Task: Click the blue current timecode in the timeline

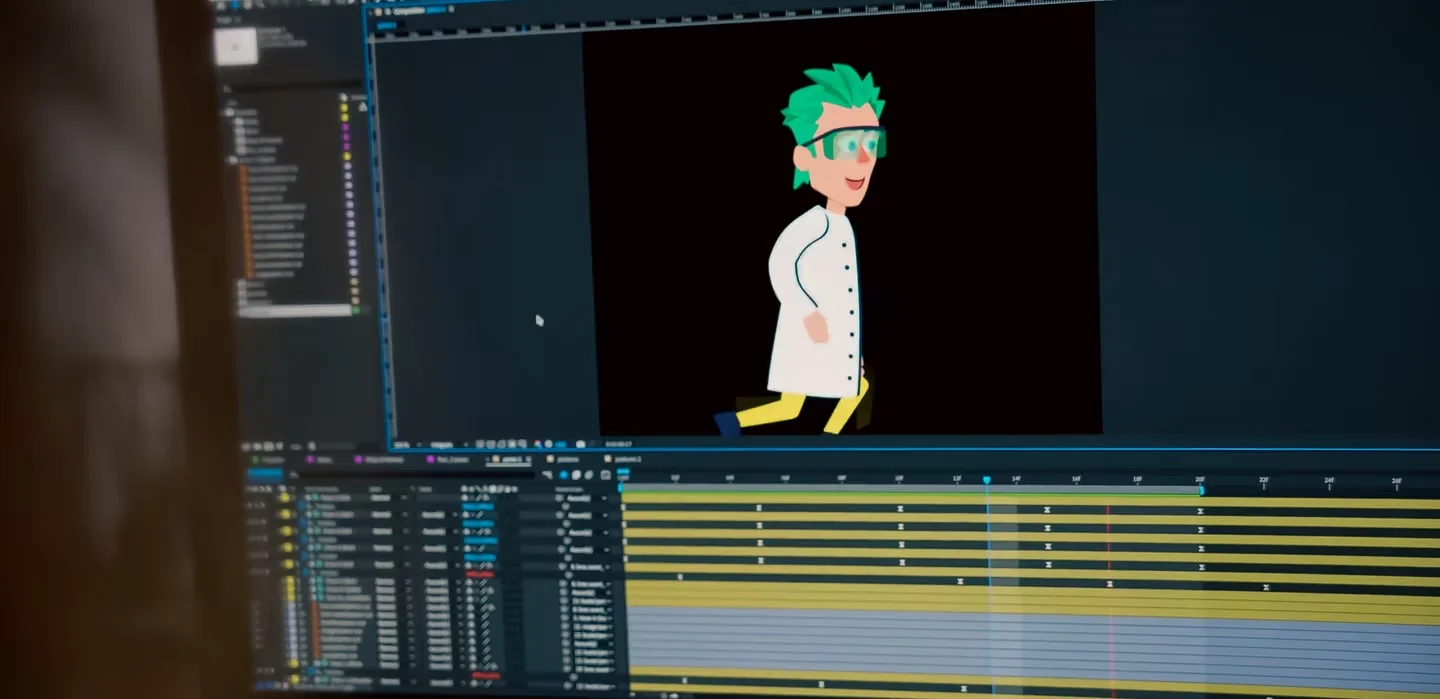Action: point(265,474)
